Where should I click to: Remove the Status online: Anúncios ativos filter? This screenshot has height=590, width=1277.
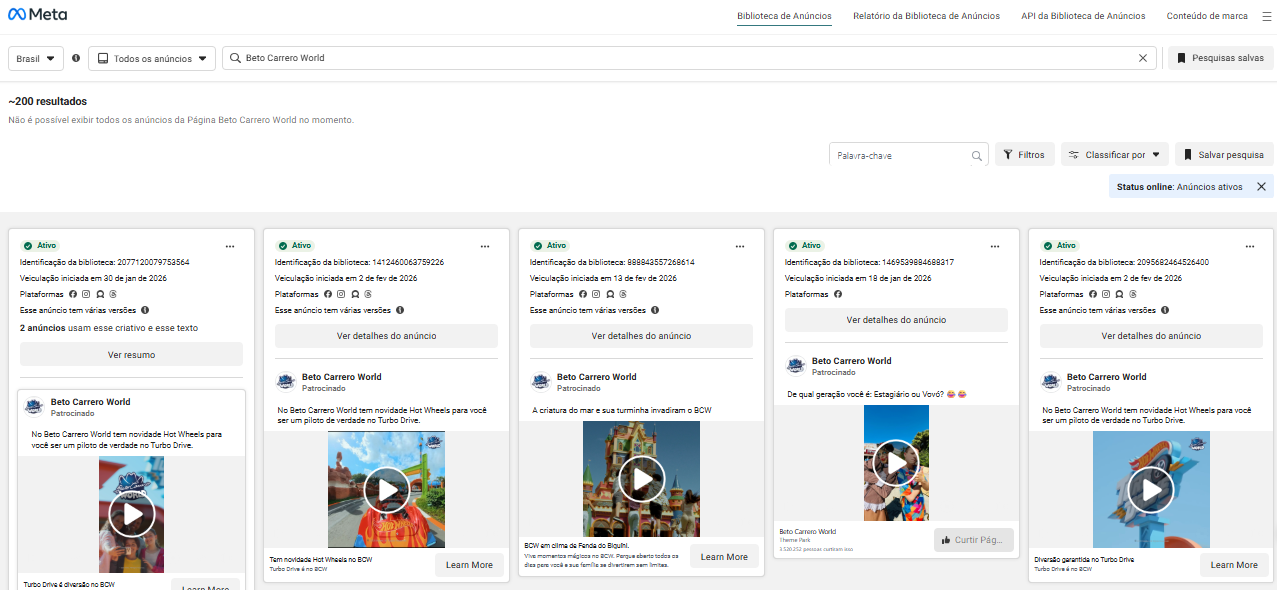point(1261,187)
